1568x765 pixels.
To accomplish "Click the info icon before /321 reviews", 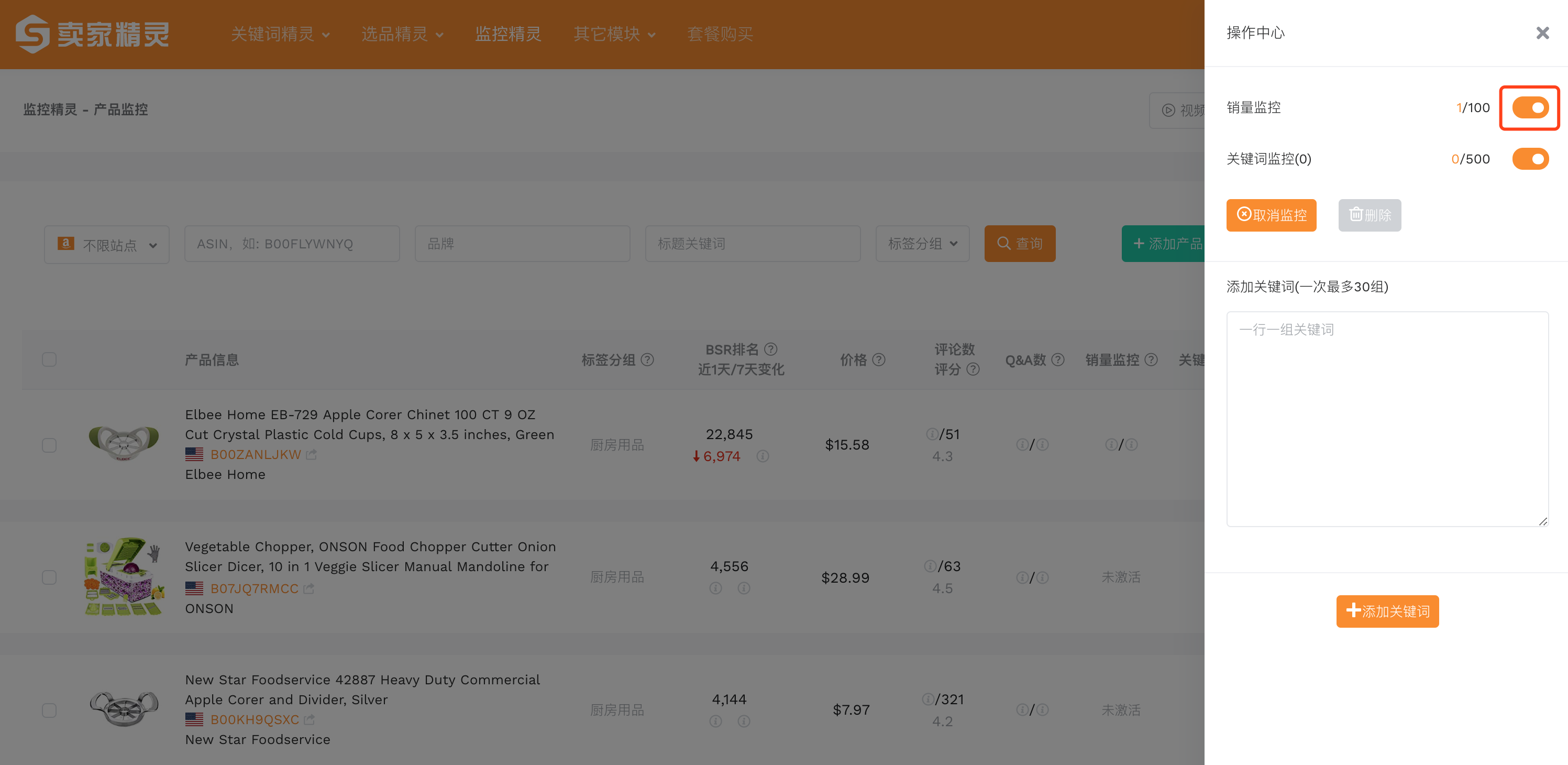I will [x=927, y=698].
